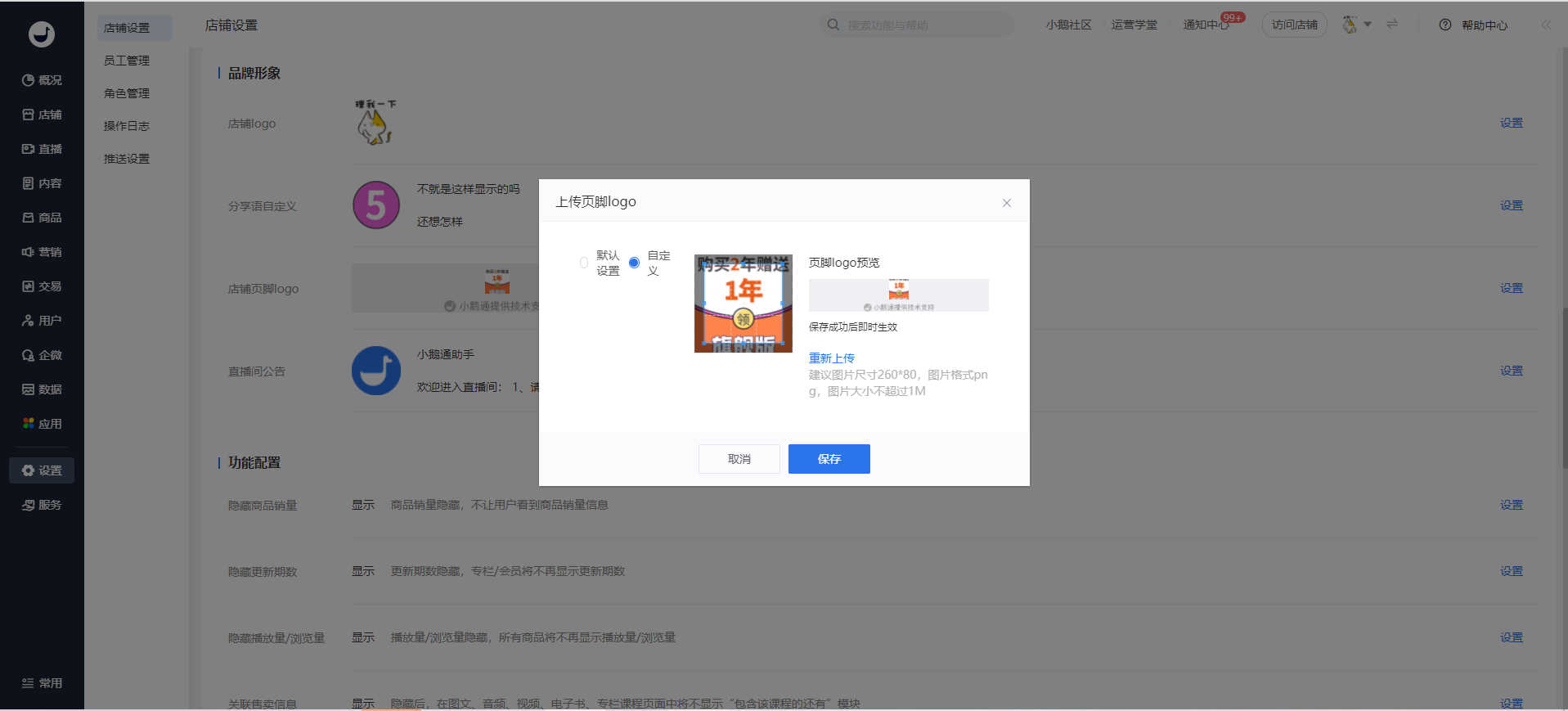Open the 常用 shortcuts at sidebar bottom
Screen dimensions: 1568x711
[42, 683]
